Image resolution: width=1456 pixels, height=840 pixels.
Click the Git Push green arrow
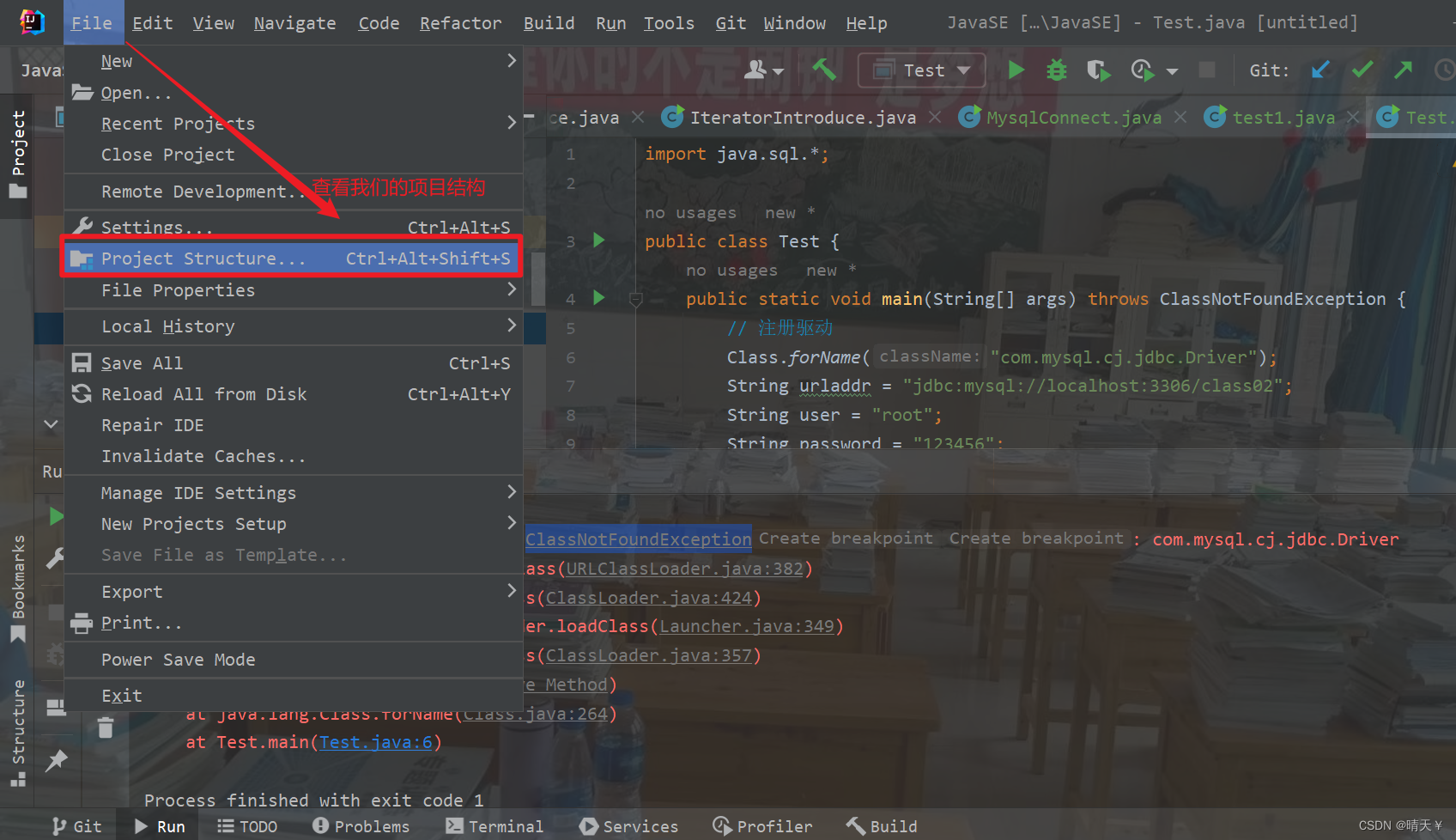[1404, 70]
